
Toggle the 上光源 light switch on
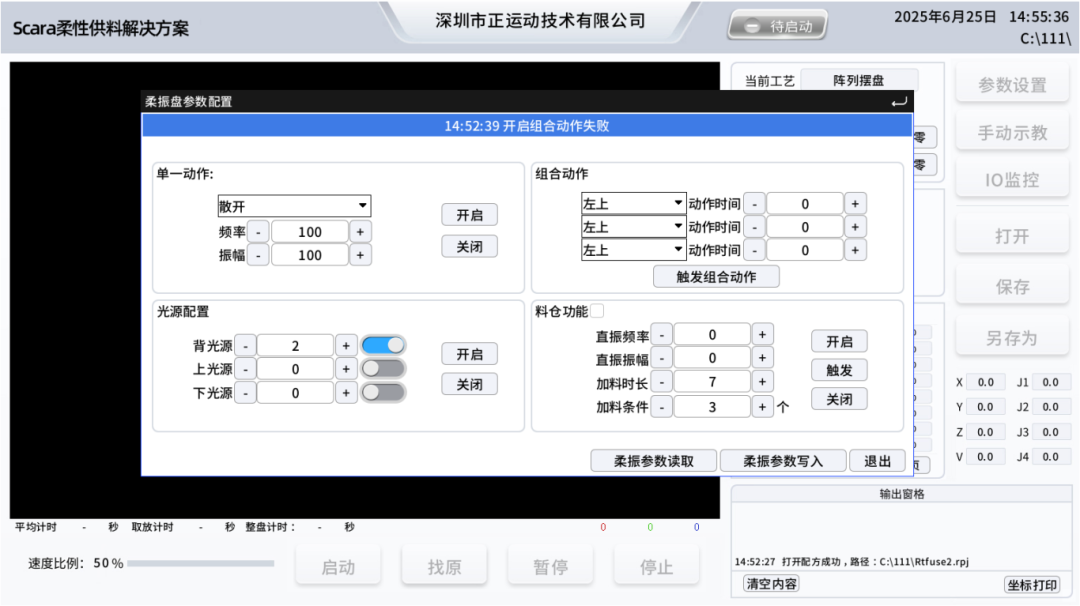pos(384,368)
